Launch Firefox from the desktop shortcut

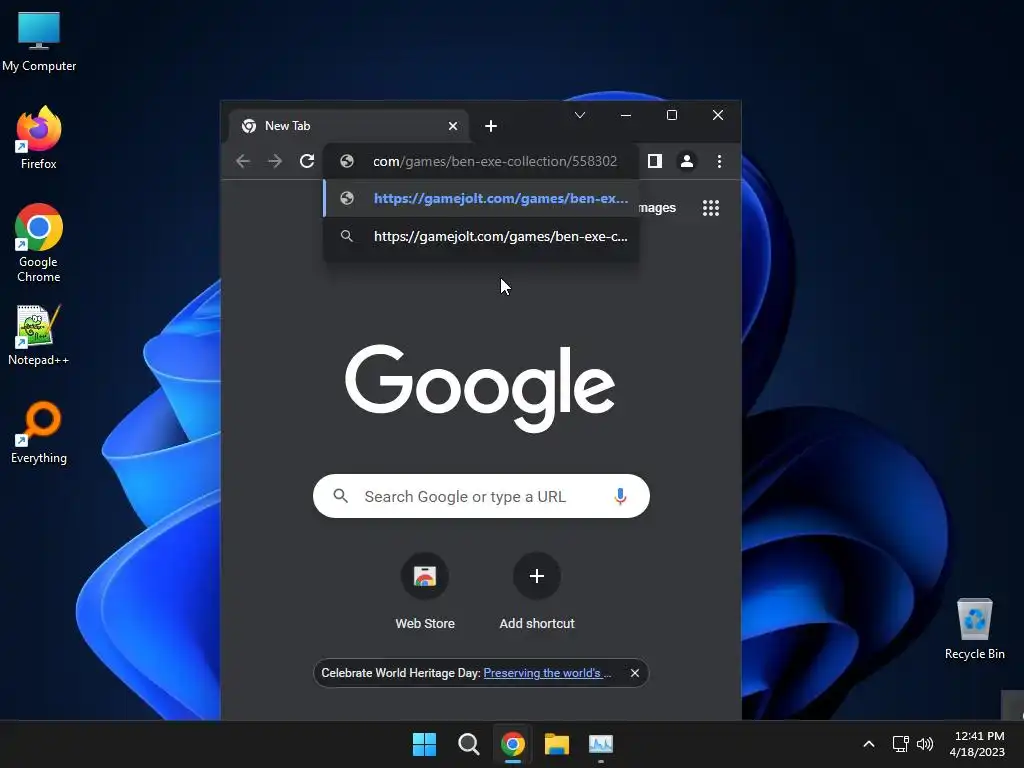(x=39, y=138)
